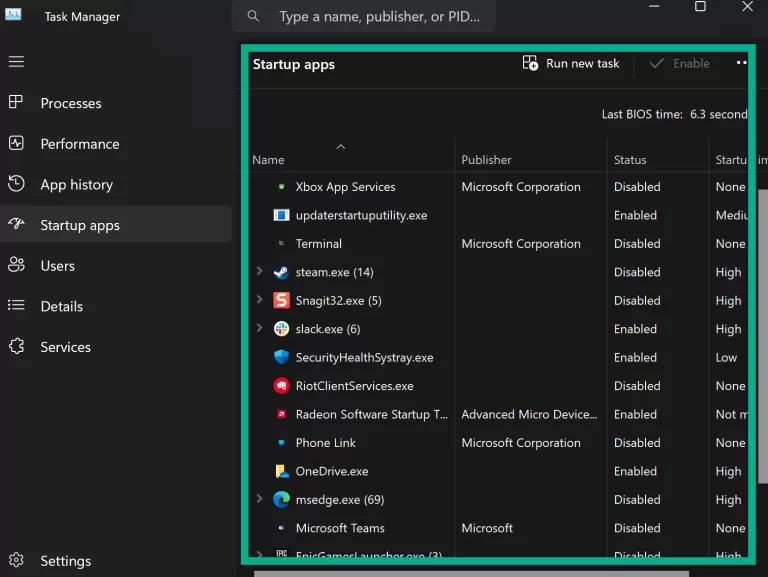Click the Performance sidebar icon
The width and height of the screenshot is (768, 577).
(x=16, y=143)
